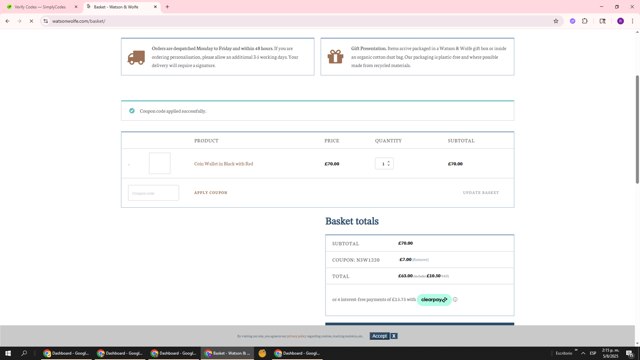Open the orange app icon in the taskbar
The image size is (640, 360).
tap(262, 353)
